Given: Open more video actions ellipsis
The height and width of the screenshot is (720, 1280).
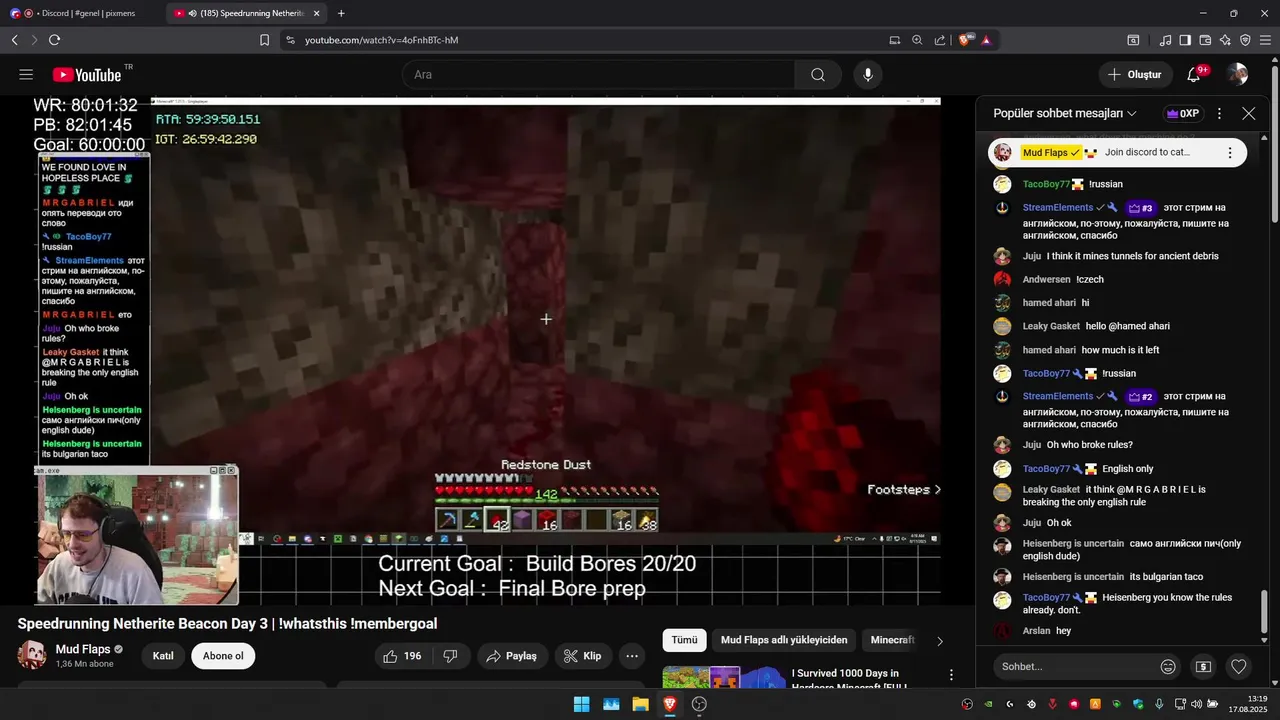Looking at the screenshot, I should [632, 656].
